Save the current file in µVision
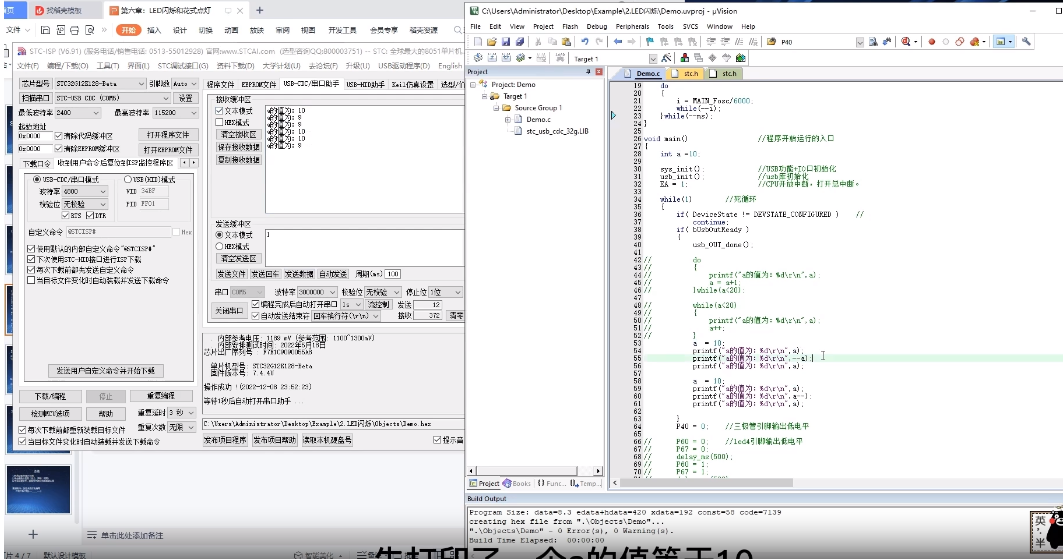 pos(506,42)
